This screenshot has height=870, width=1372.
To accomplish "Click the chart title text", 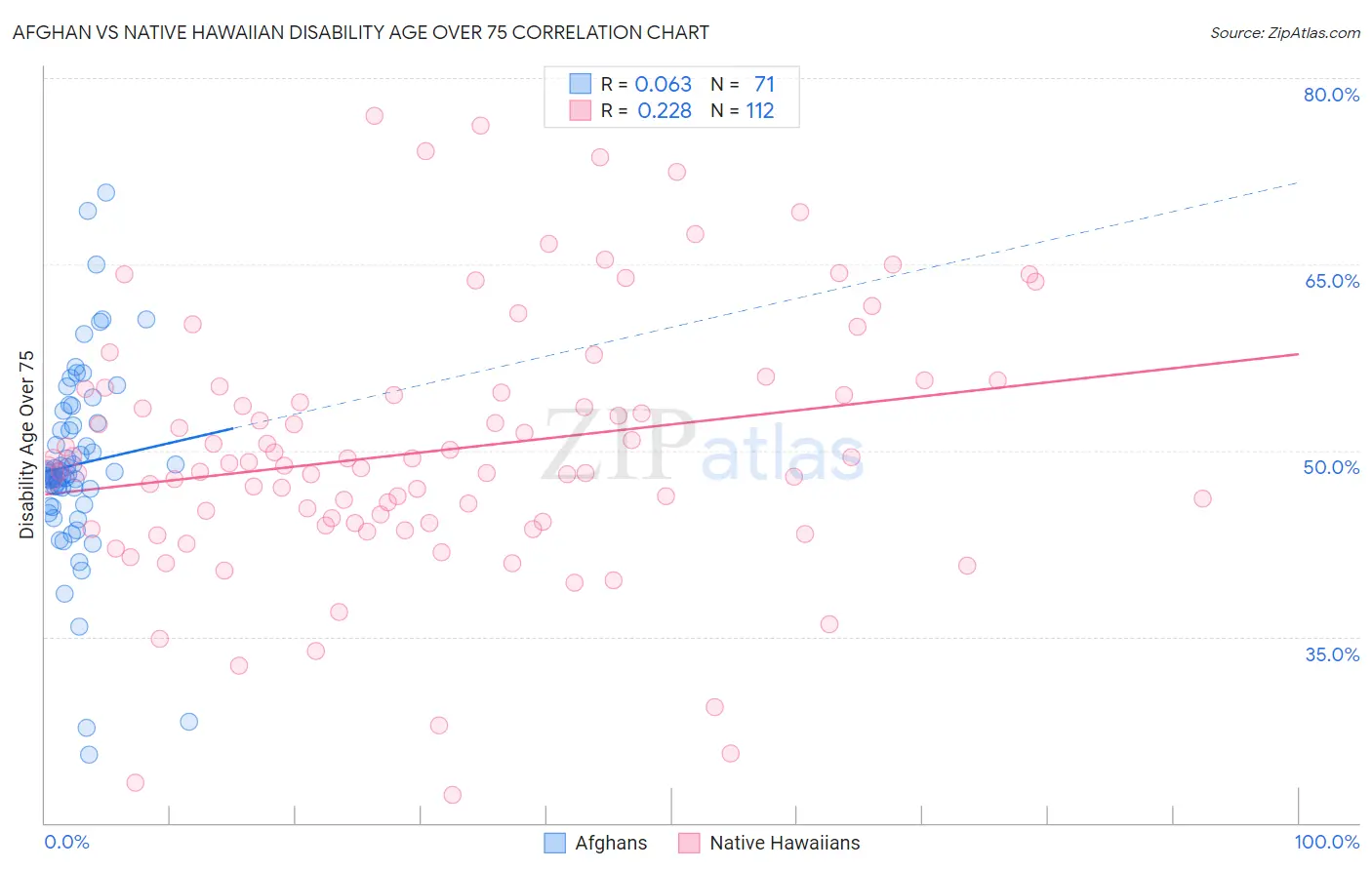I will point(361,32).
